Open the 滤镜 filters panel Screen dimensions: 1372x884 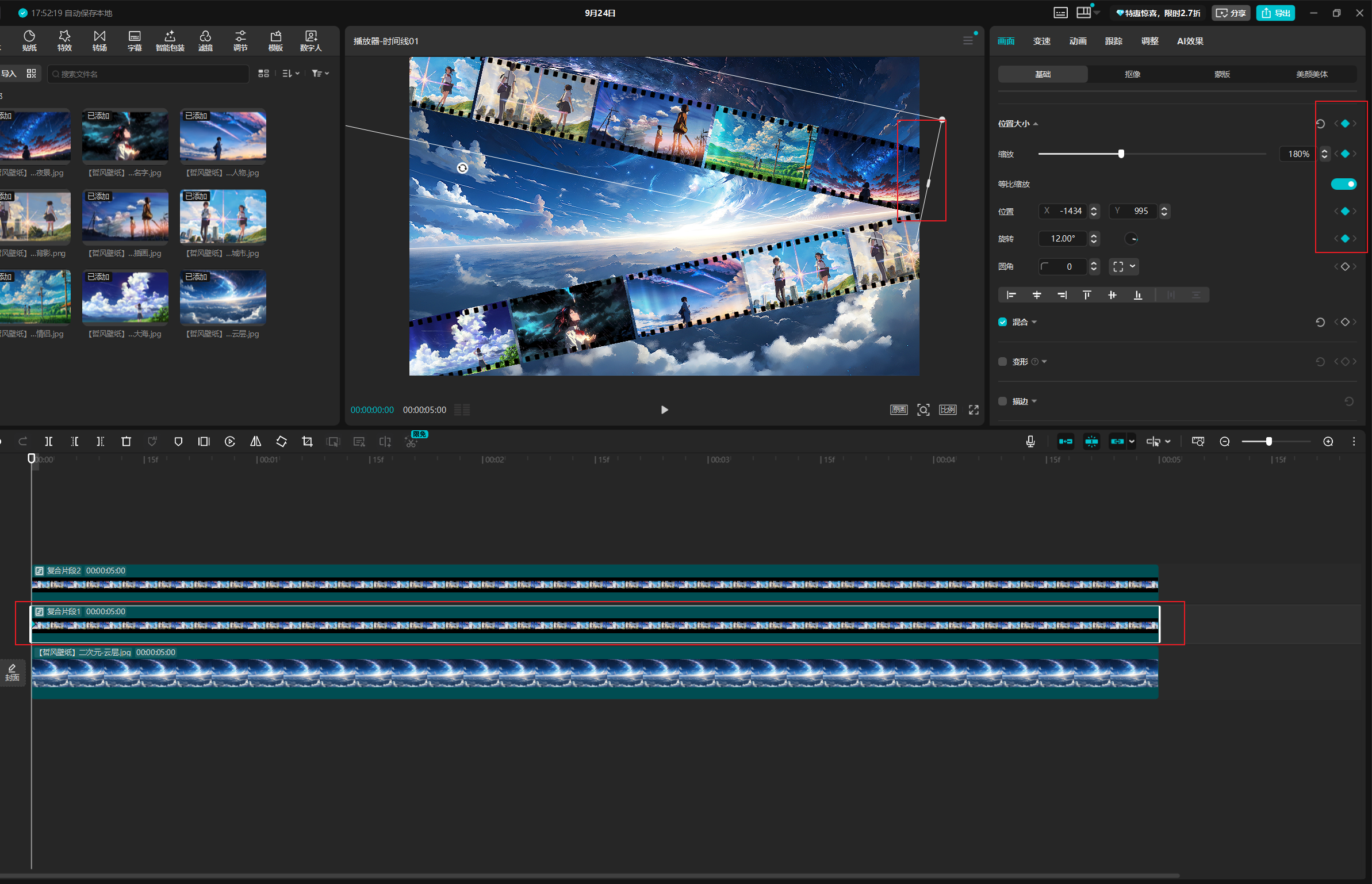click(x=205, y=41)
